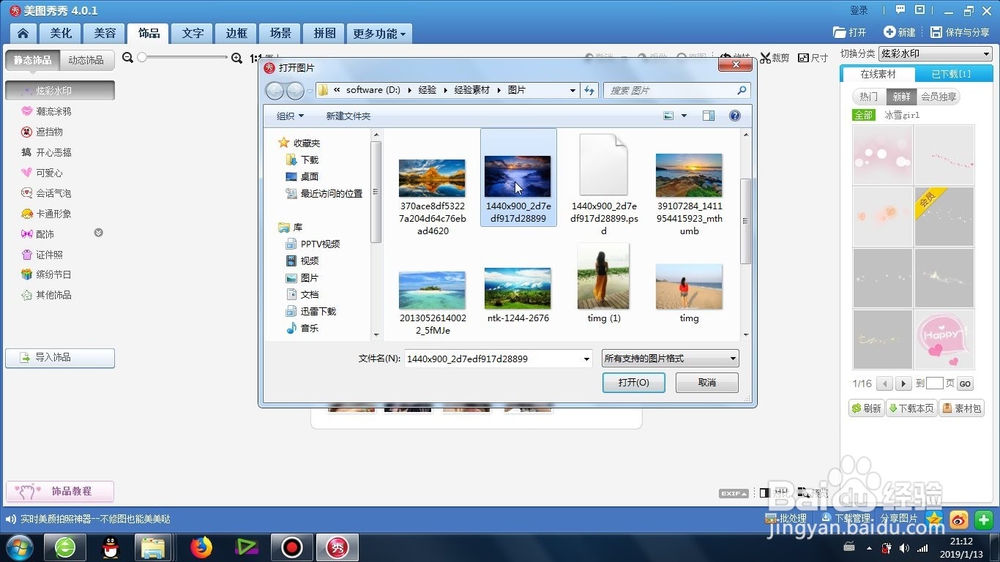This screenshot has width=1000, height=562.
Task: Click the new folder button
Action: pos(348,115)
